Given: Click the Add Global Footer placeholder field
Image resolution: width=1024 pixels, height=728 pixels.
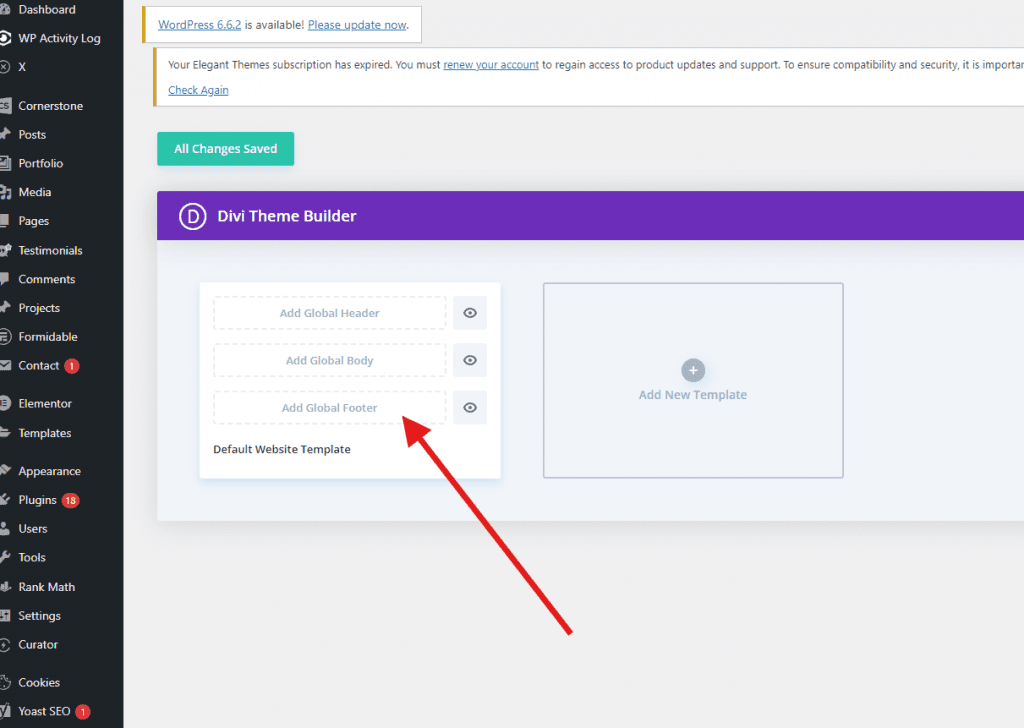Looking at the screenshot, I should (x=329, y=407).
